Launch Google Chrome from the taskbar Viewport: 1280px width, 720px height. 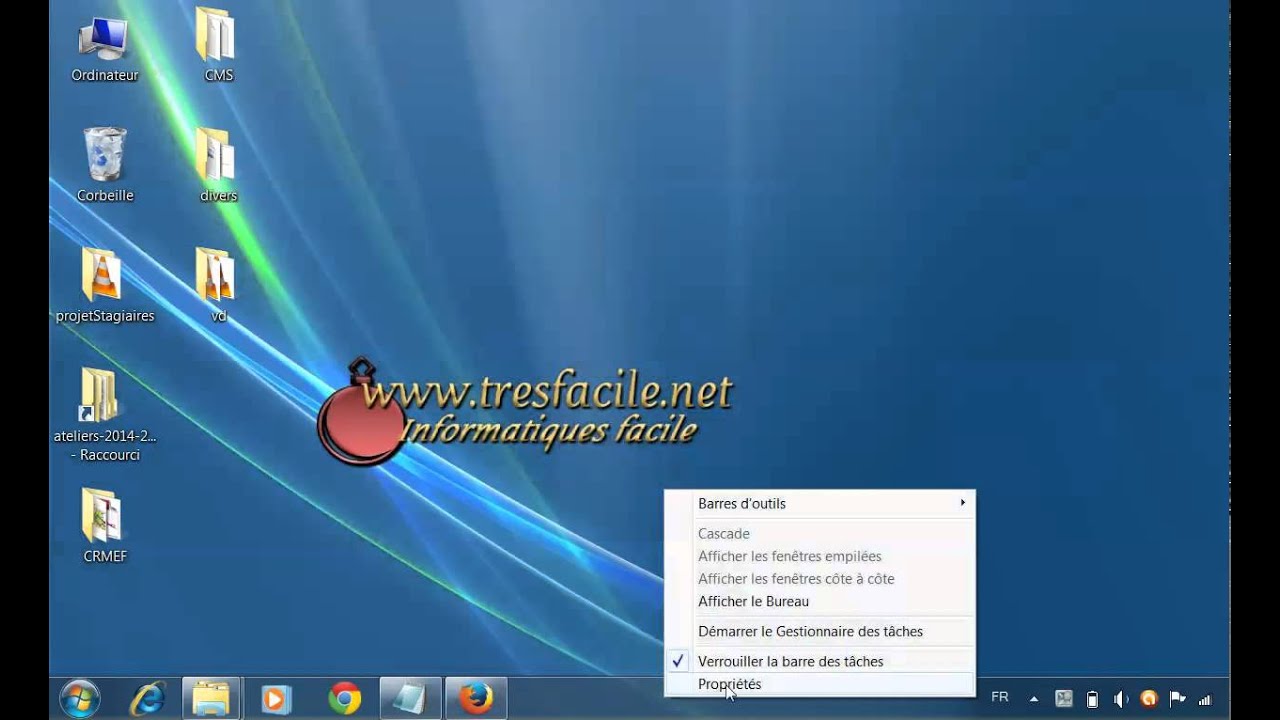[344, 698]
